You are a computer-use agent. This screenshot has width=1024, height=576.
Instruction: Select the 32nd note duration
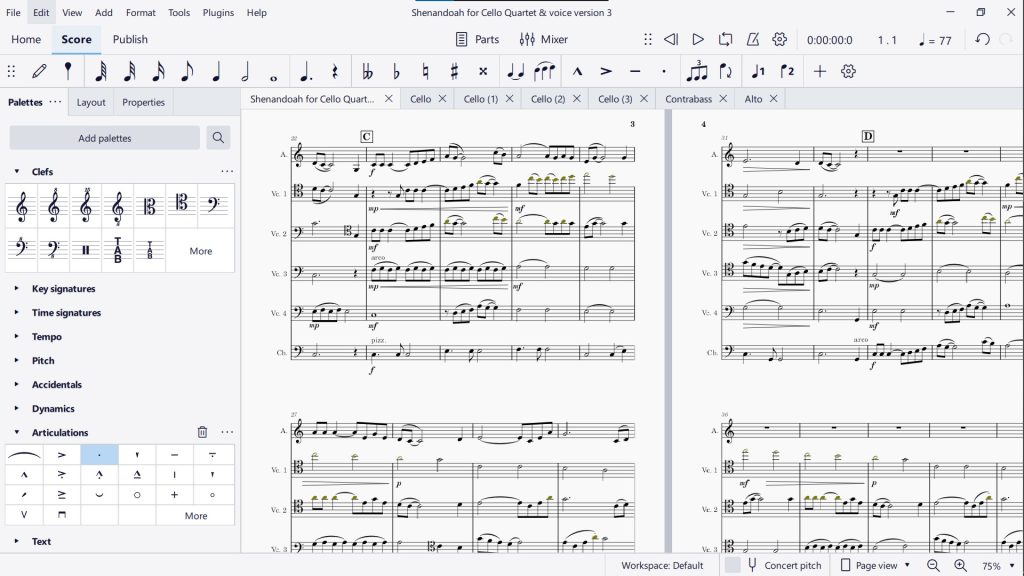pyautogui.click(x=129, y=72)
